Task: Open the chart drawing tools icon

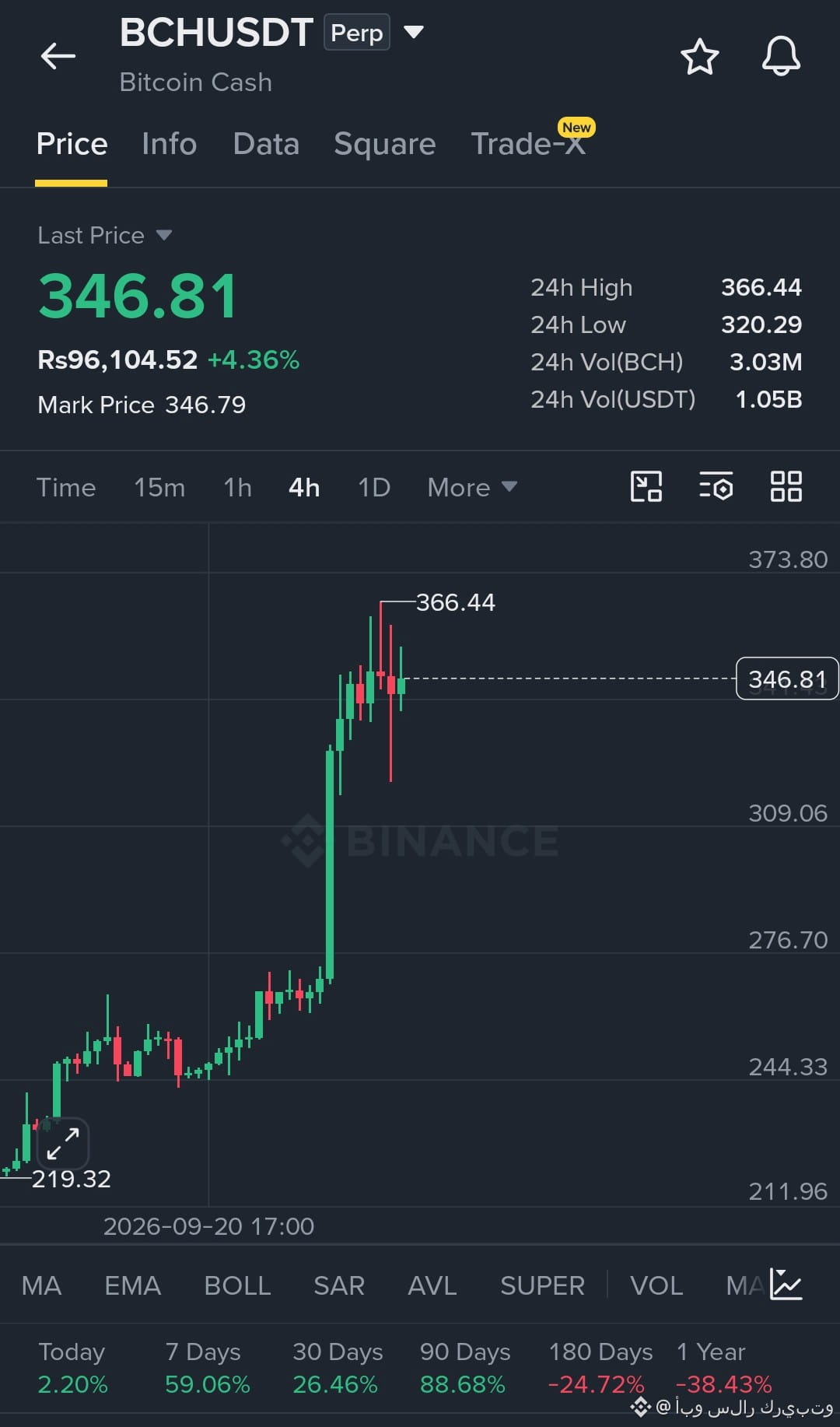Action: pos(646,487)
